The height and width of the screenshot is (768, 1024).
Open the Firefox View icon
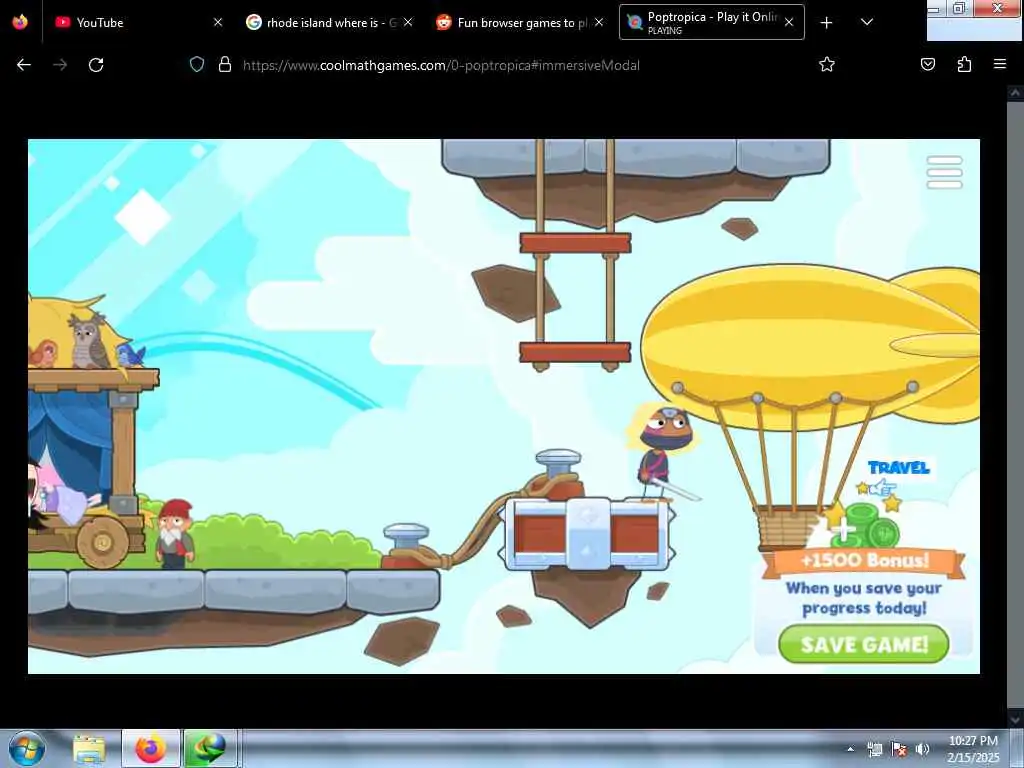pyautogui.click(x=20, y=22)
